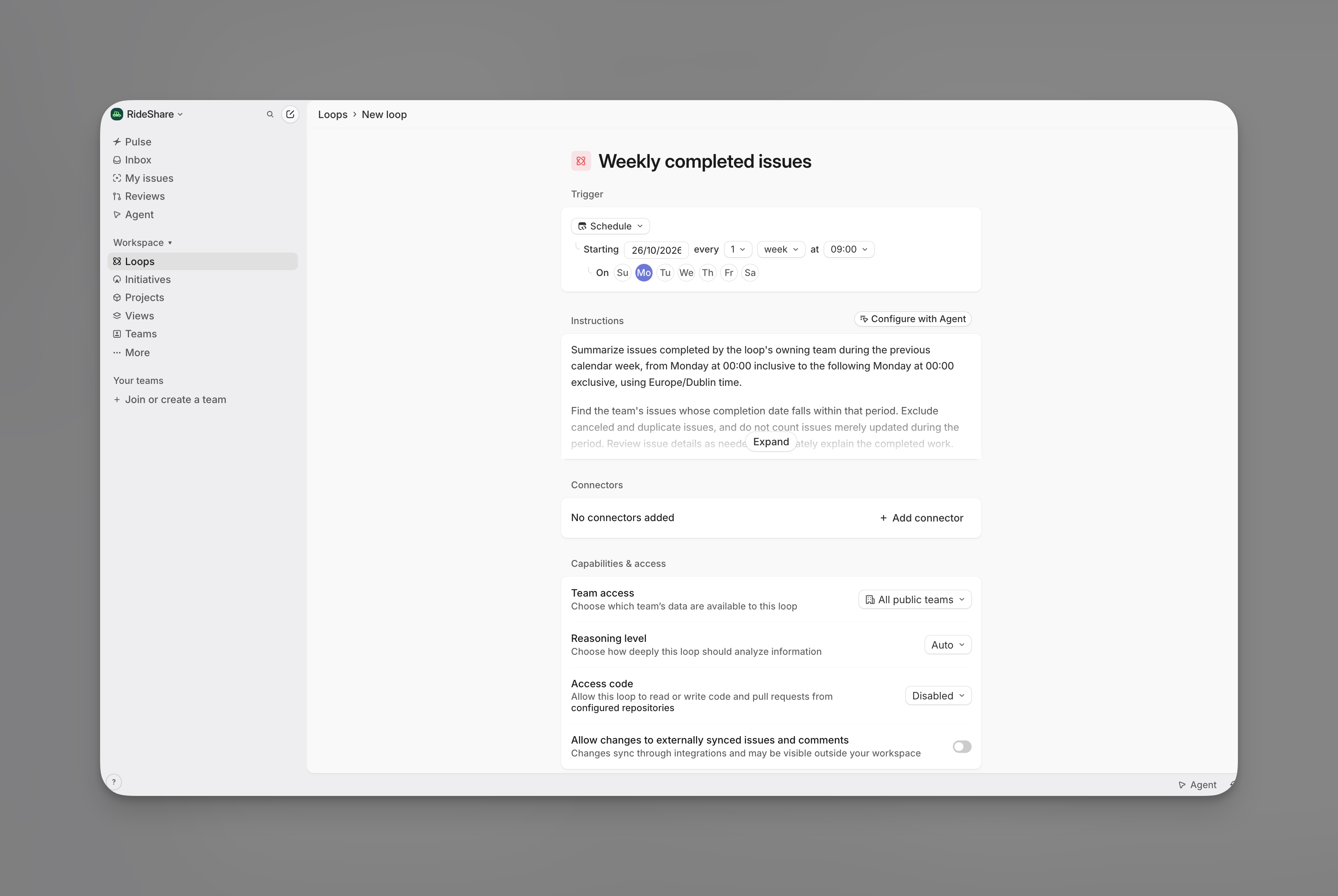Image resolution: width=1338 pixels, height=896 pixels.
Task: Open the Access code Disabled dropdown
Action: tap(938, 696)
